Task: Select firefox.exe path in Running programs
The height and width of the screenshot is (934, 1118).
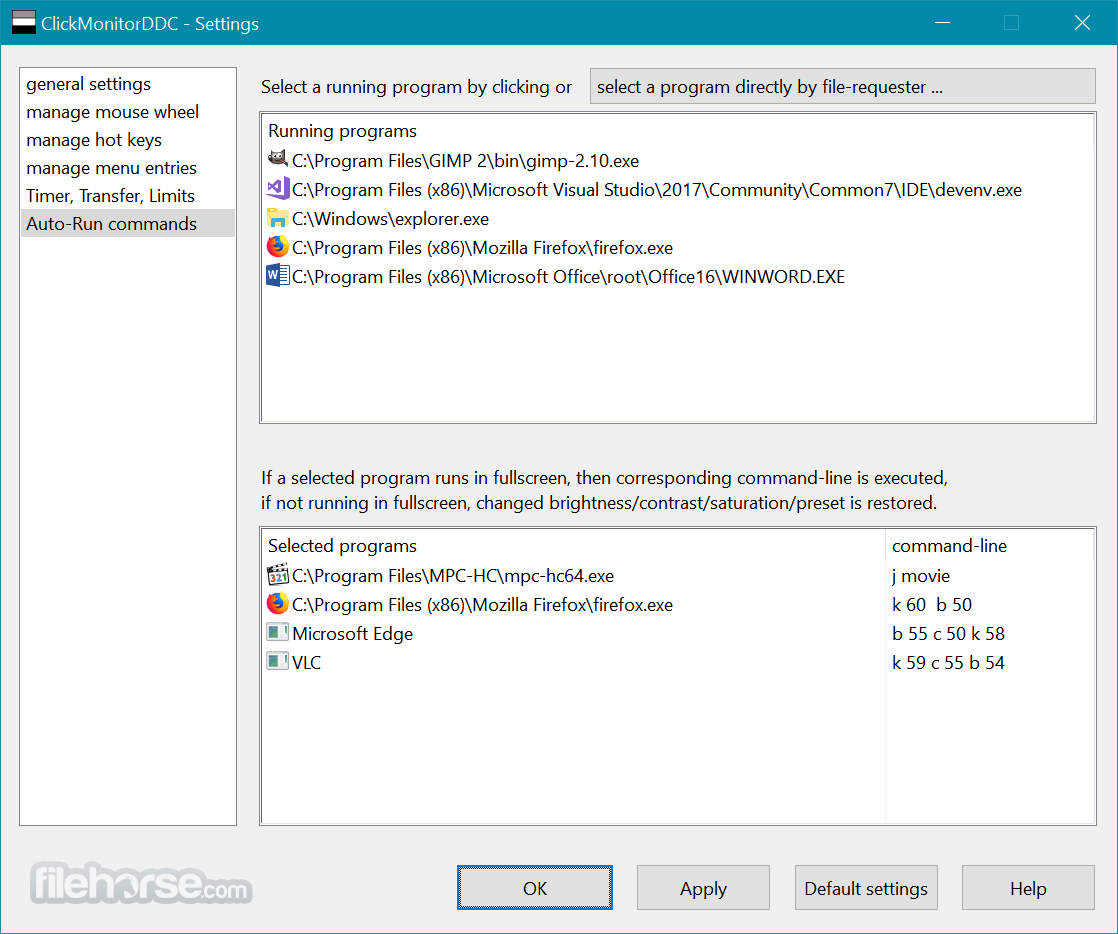Action: (x=483, y=248)
